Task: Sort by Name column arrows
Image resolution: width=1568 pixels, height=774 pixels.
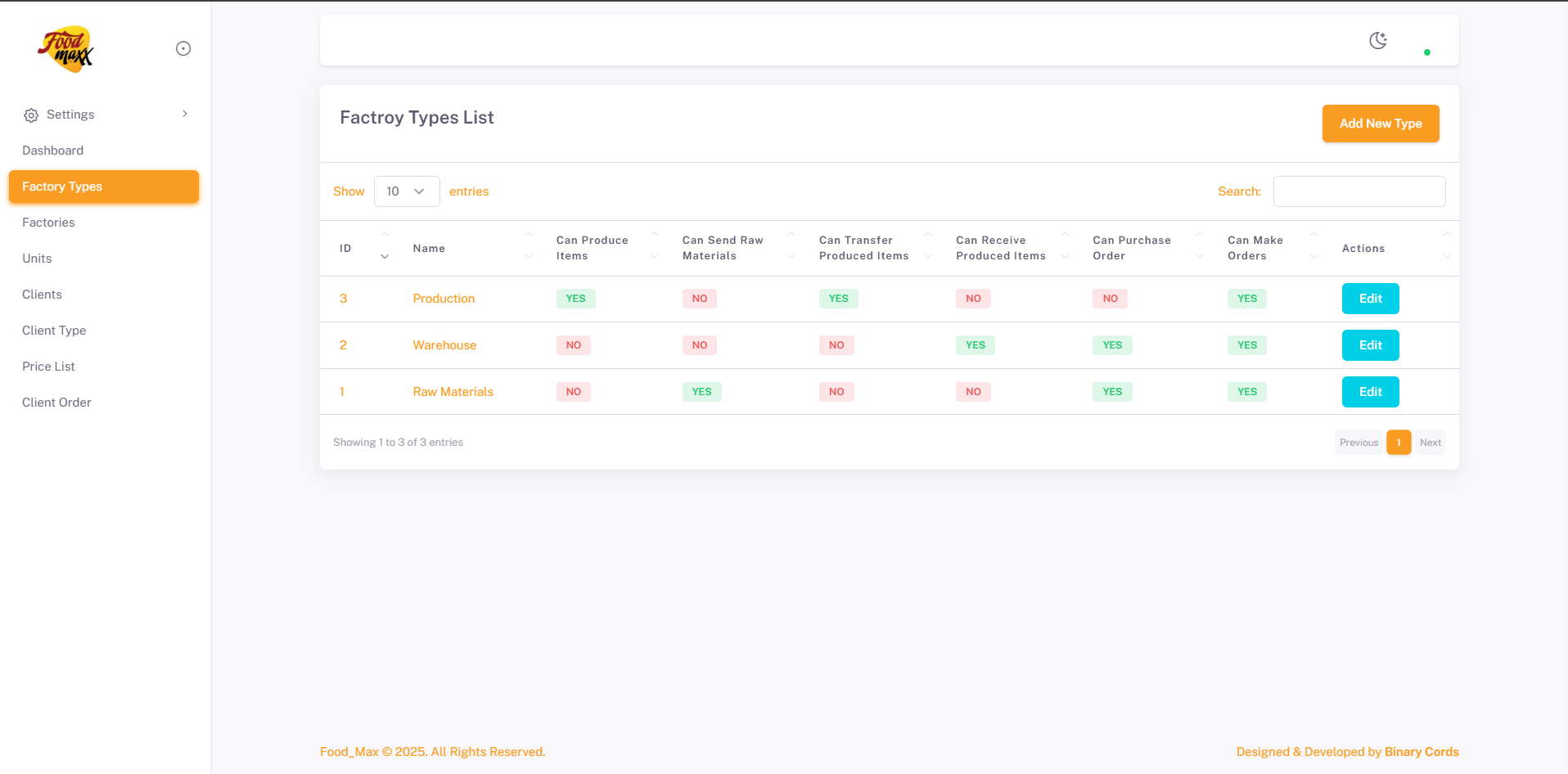Action: point(528,248)
